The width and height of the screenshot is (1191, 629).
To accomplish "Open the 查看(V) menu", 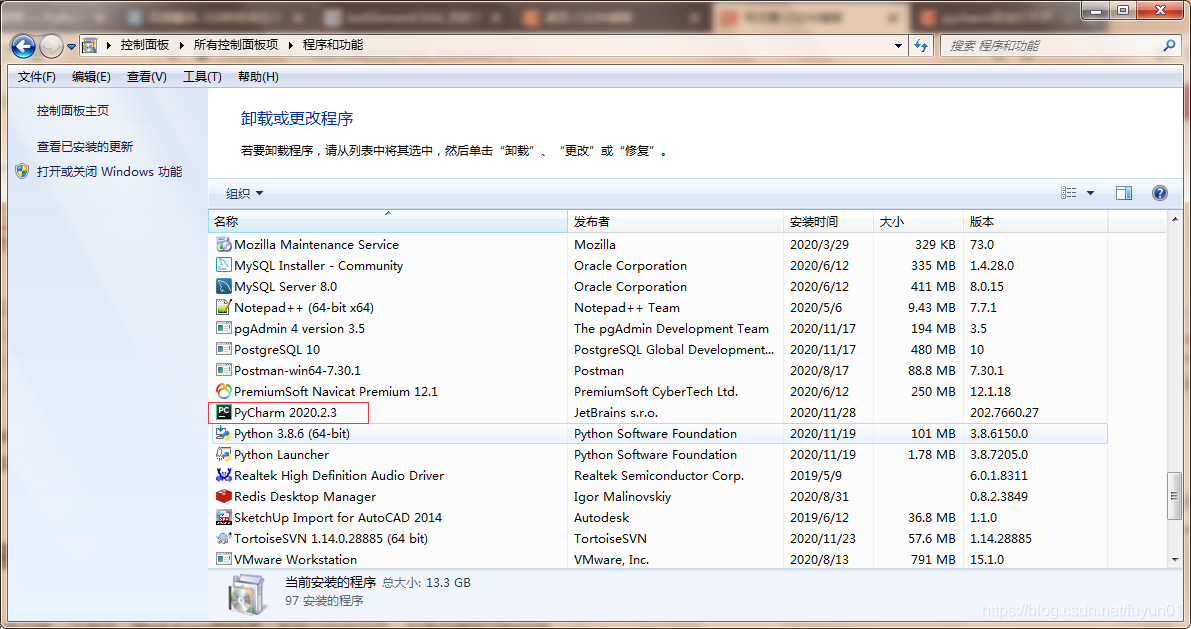I will (147, 77).
